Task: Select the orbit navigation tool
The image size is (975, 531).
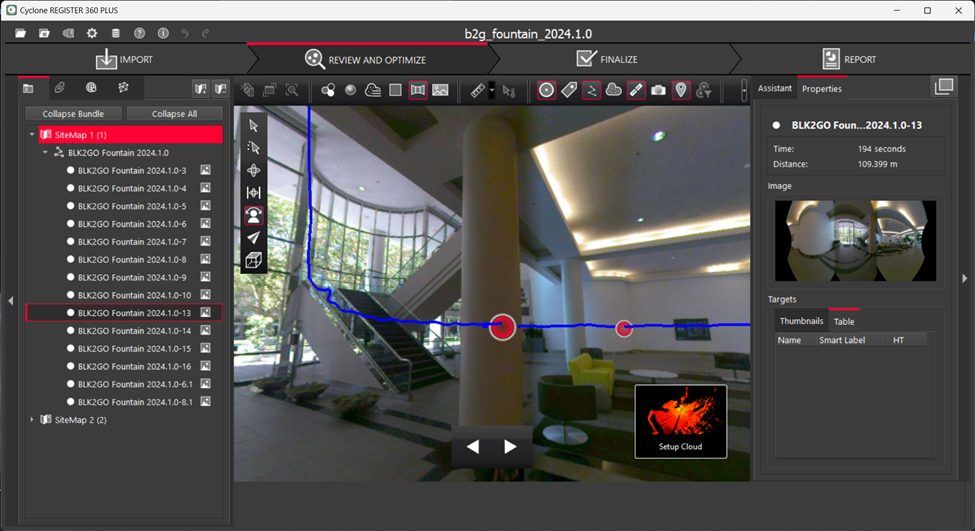Action: (x=254, y=170)
